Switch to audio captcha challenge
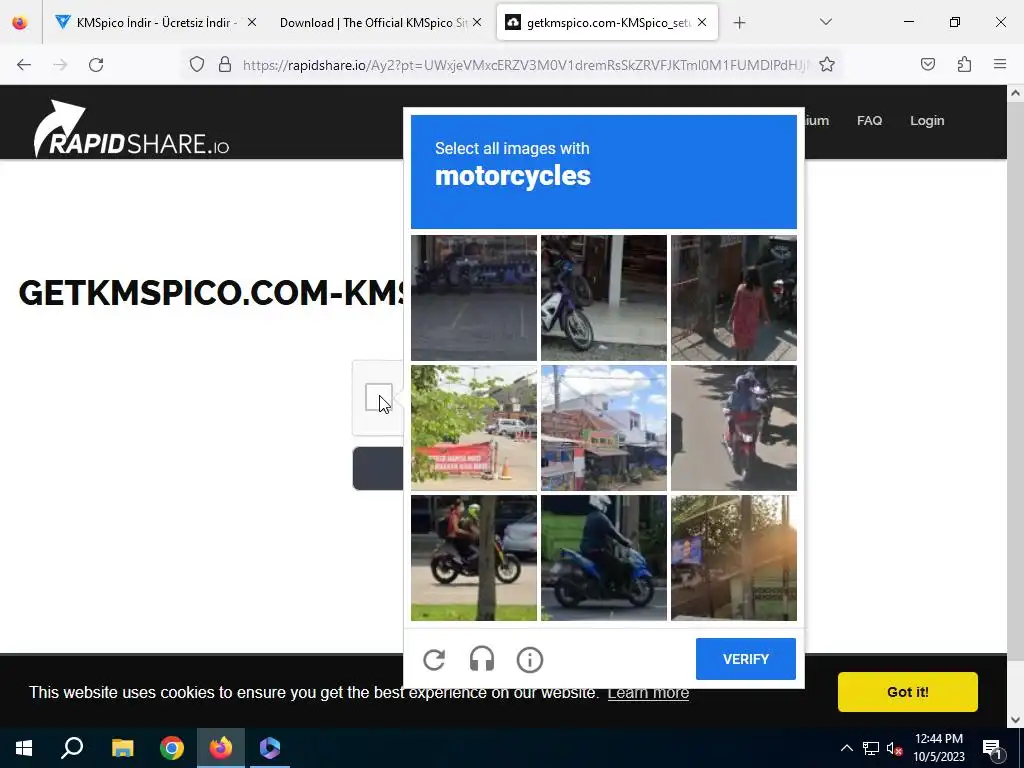 [482, 660]
